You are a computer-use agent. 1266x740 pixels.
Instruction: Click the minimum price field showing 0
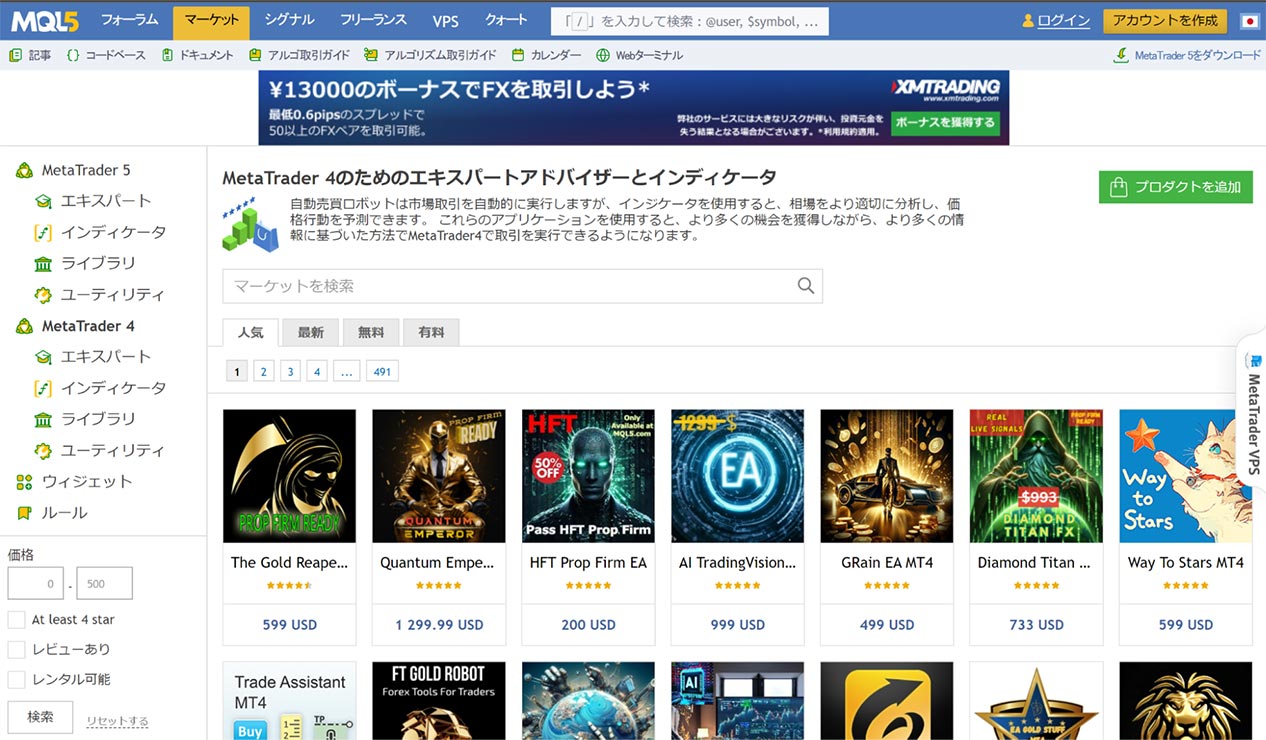pyautogui.click(x=36, y=583)
